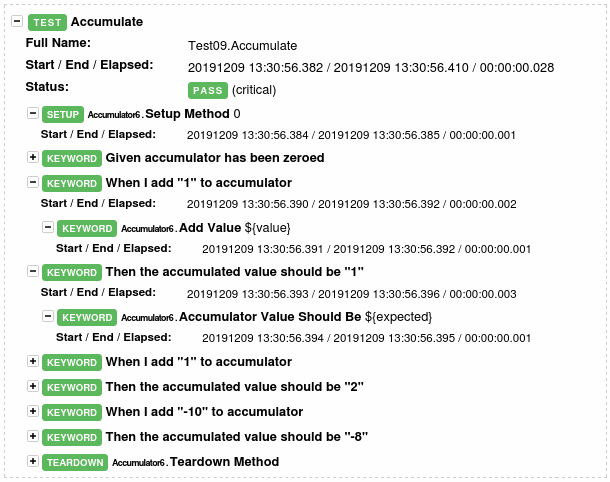
Task: Click the green PASS status badge
Action: [208, 90]
